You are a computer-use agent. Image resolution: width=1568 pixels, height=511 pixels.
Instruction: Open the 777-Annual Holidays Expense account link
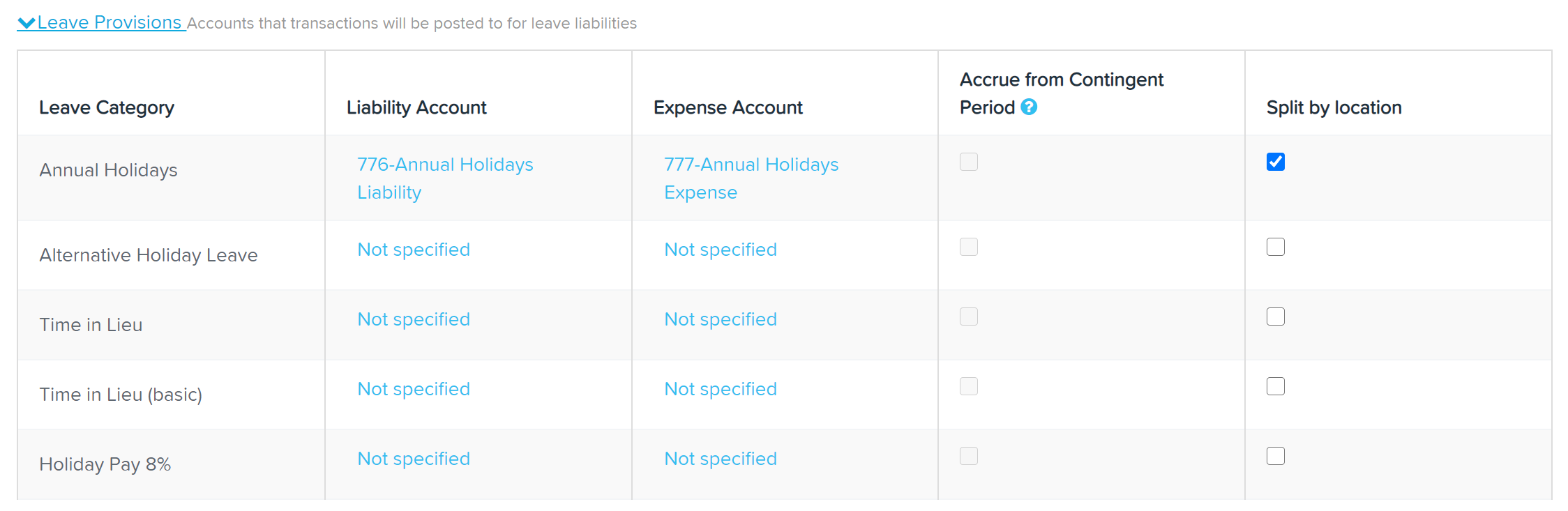(751, 178)
